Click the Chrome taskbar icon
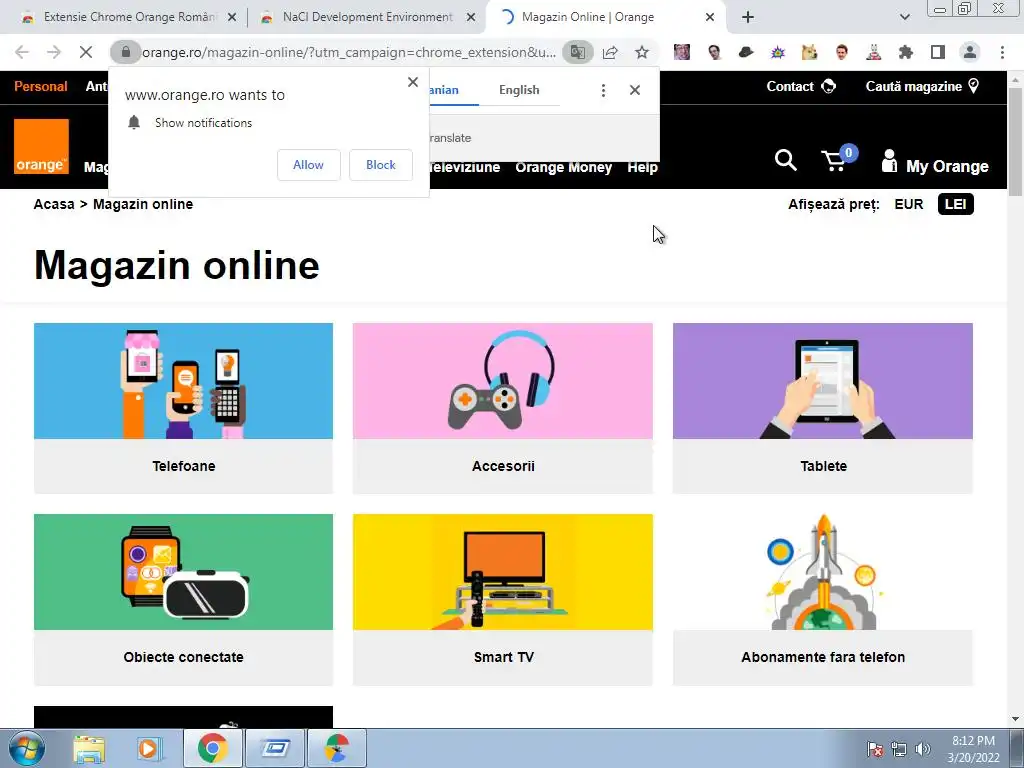The width and height of the screenshot is (1024, 768). click(213, 748)
